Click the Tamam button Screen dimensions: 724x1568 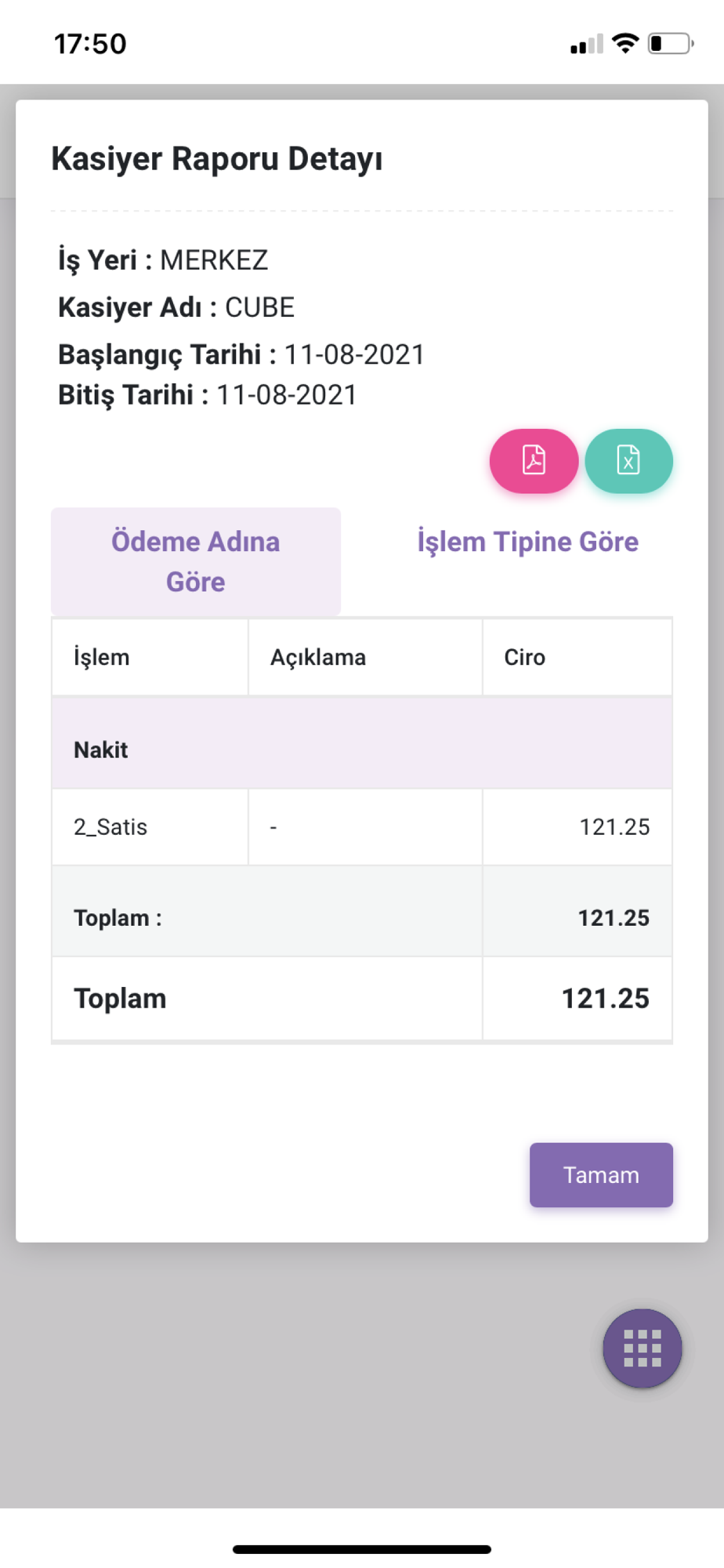click(x=601, y=1174)
